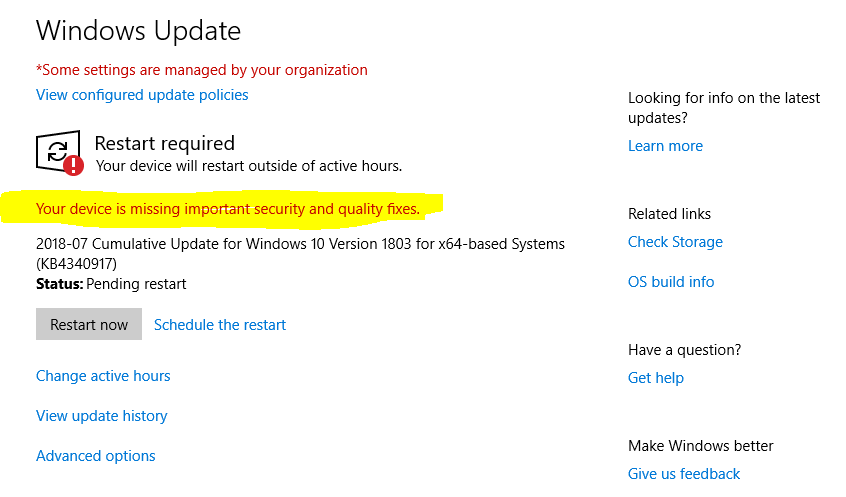Click the highlighted missing security fixes warning

click(x=228, y=209)
